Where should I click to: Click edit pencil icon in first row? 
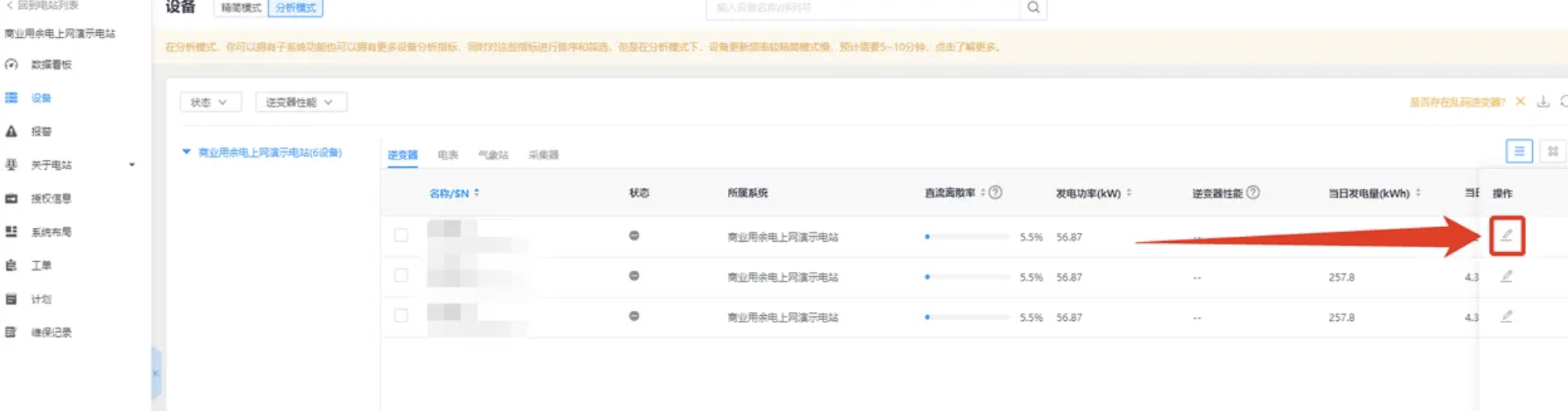1506,235
